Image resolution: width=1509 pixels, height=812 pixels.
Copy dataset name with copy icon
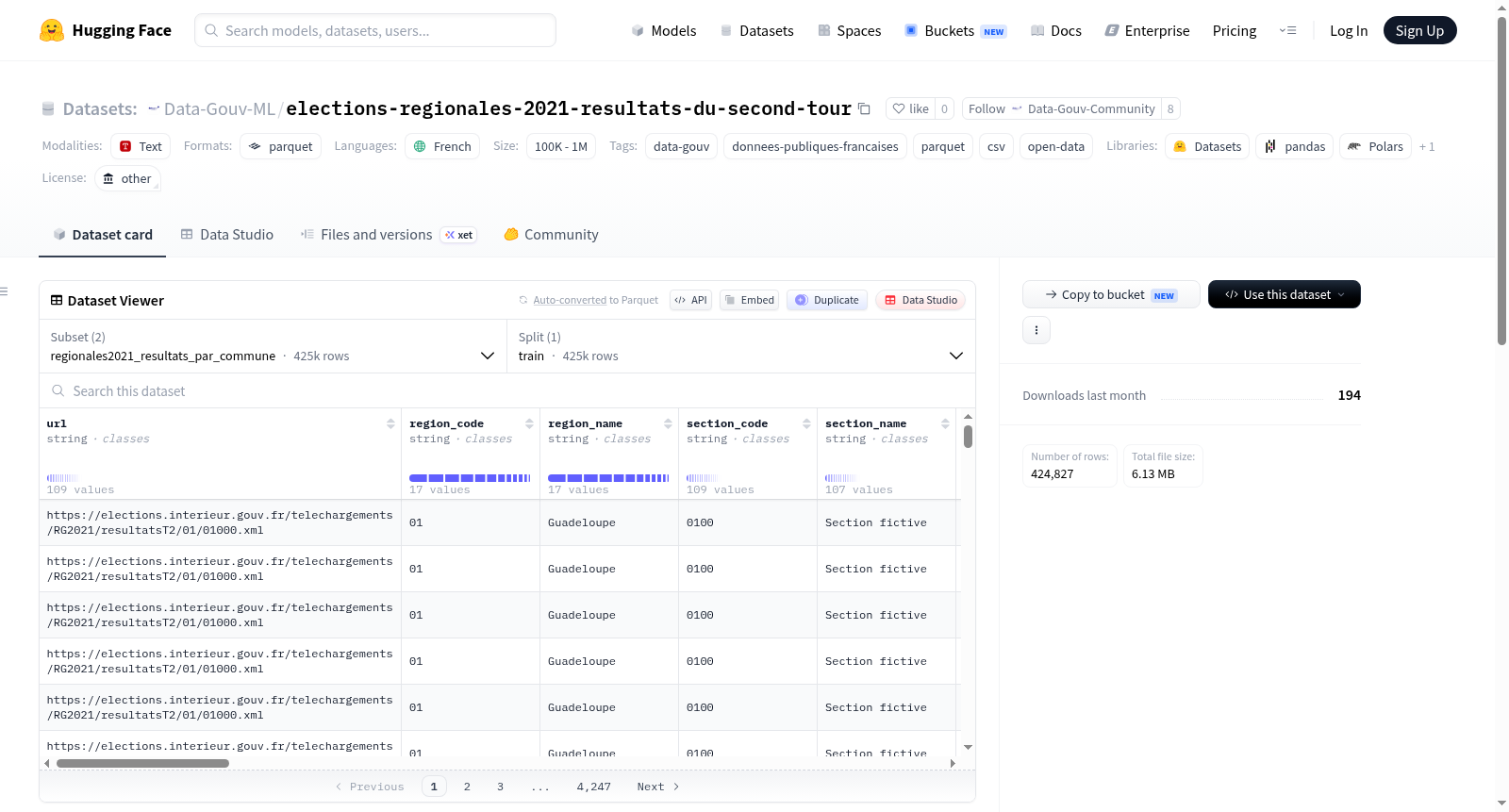pyautogui.click(x=864, y=108)
